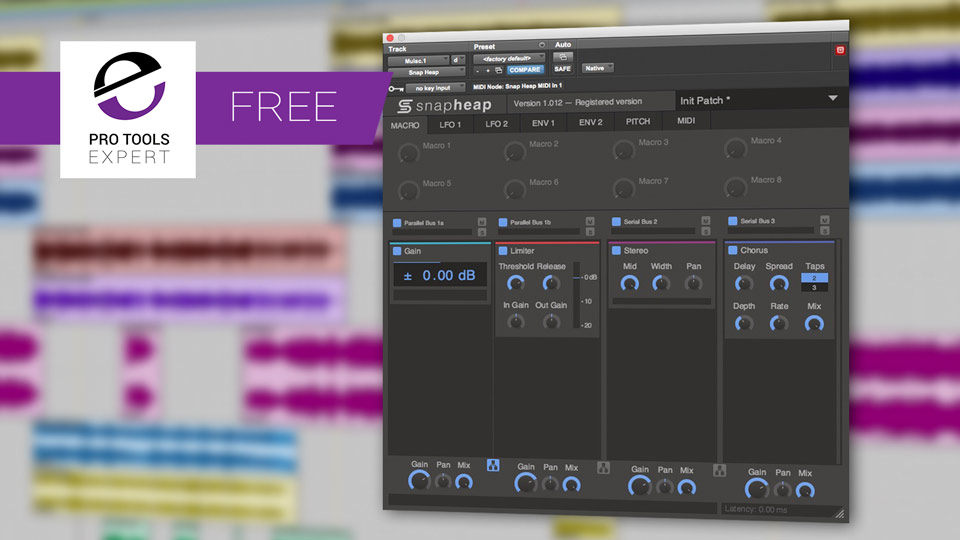Click the previous preset minus button
The image size is (960, 540).
(x=478, y=71)
